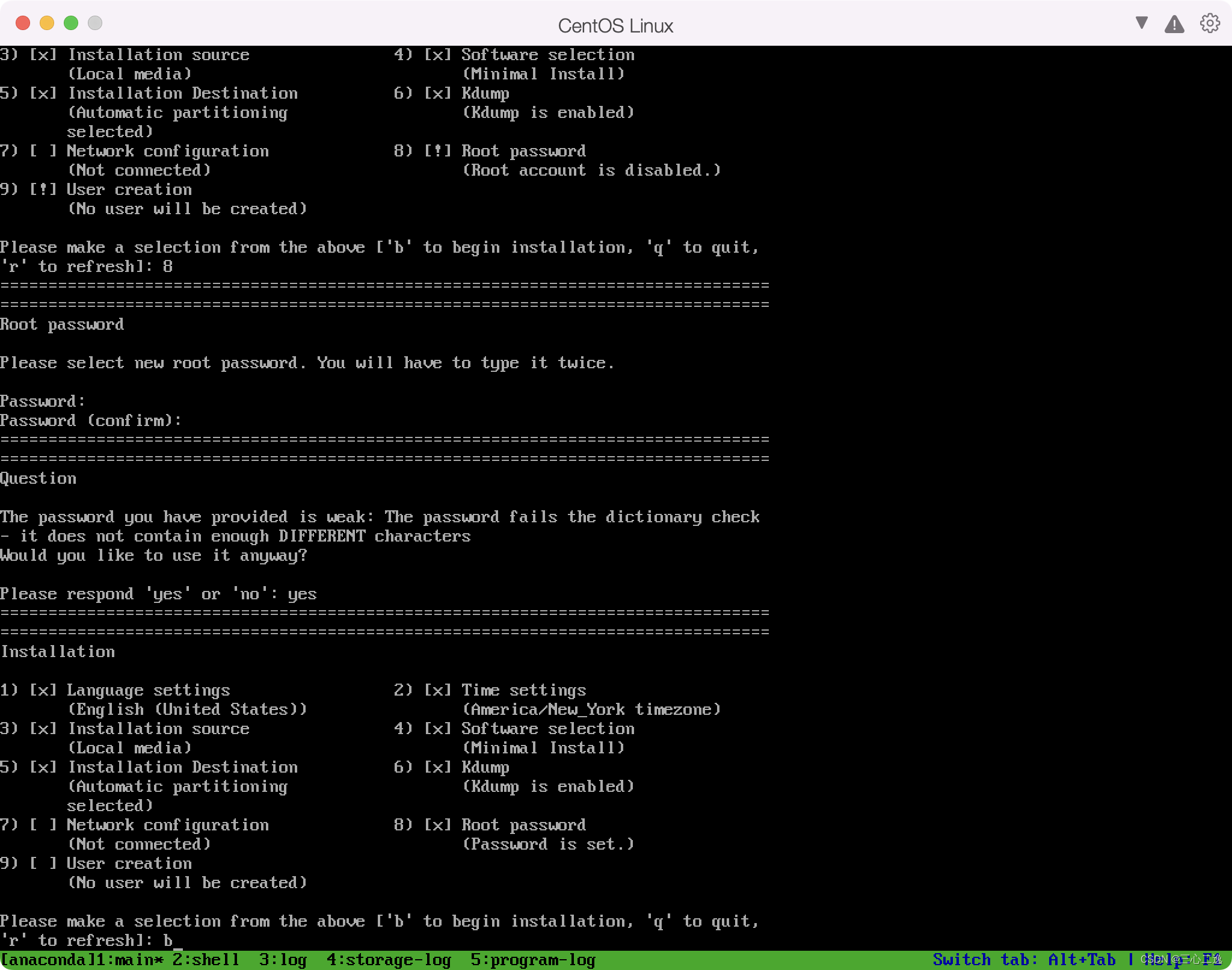Click the CentOS Linux window title
The image size is (1232, 970).
[x=615, y=25]
